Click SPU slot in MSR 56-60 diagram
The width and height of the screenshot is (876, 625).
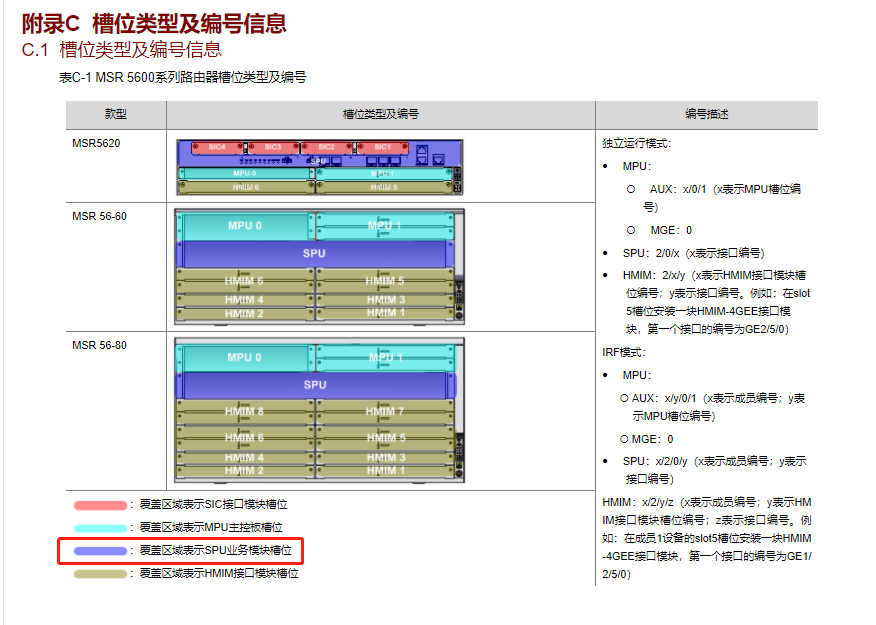pos(315,254)
